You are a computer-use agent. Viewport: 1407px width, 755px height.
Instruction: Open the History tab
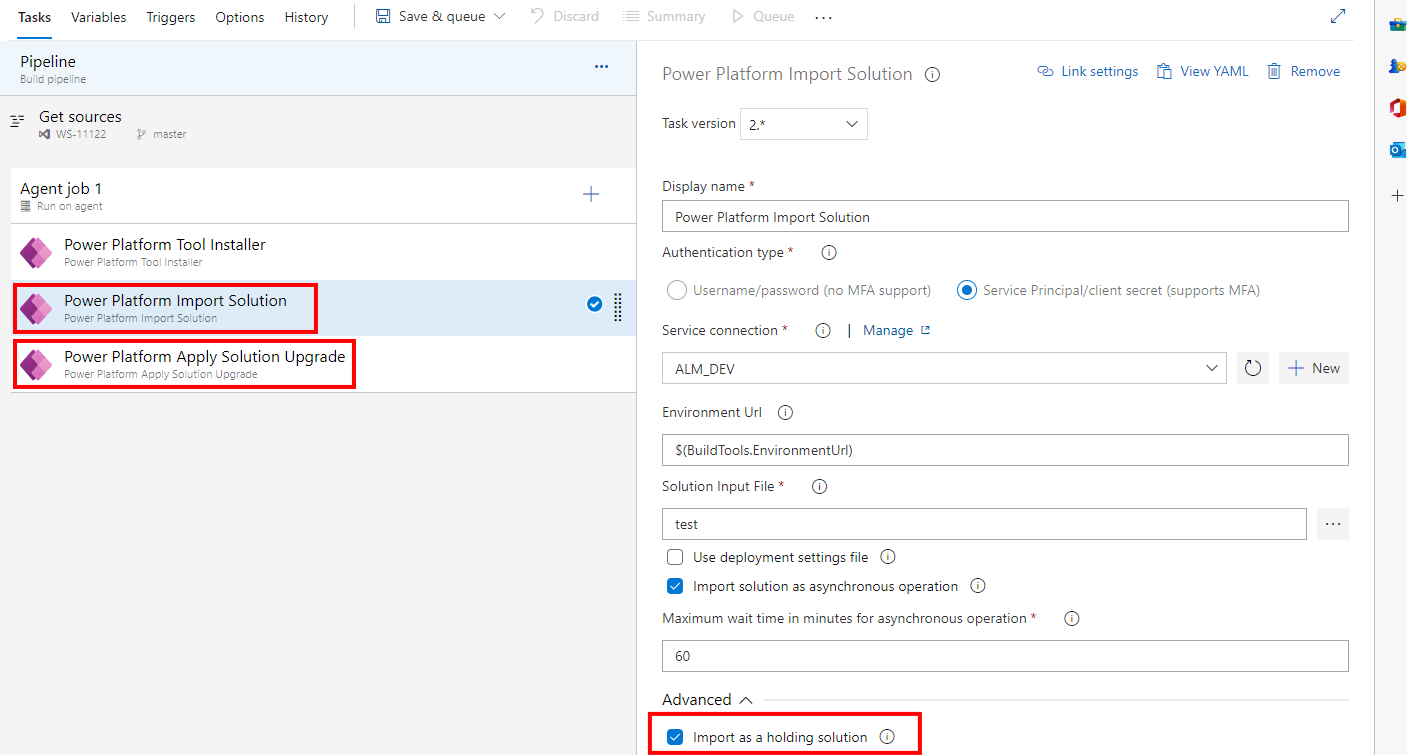[305, 16]
